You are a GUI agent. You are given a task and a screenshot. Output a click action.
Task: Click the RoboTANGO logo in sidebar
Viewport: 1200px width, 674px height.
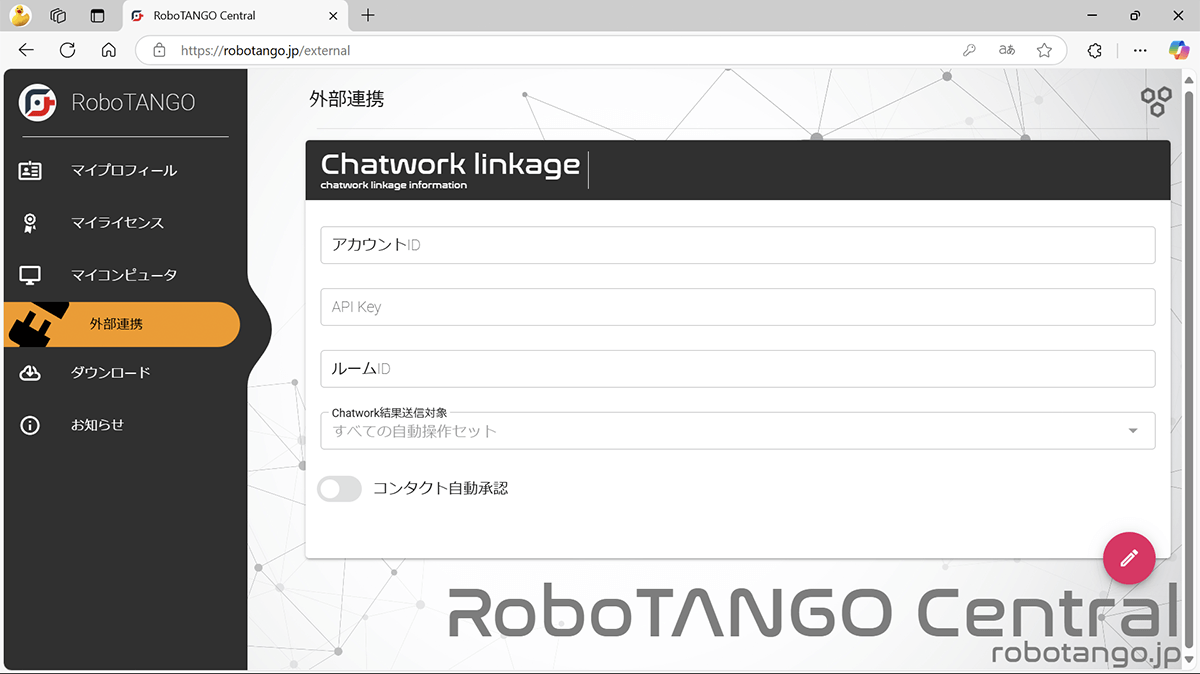tap(38, 102)
